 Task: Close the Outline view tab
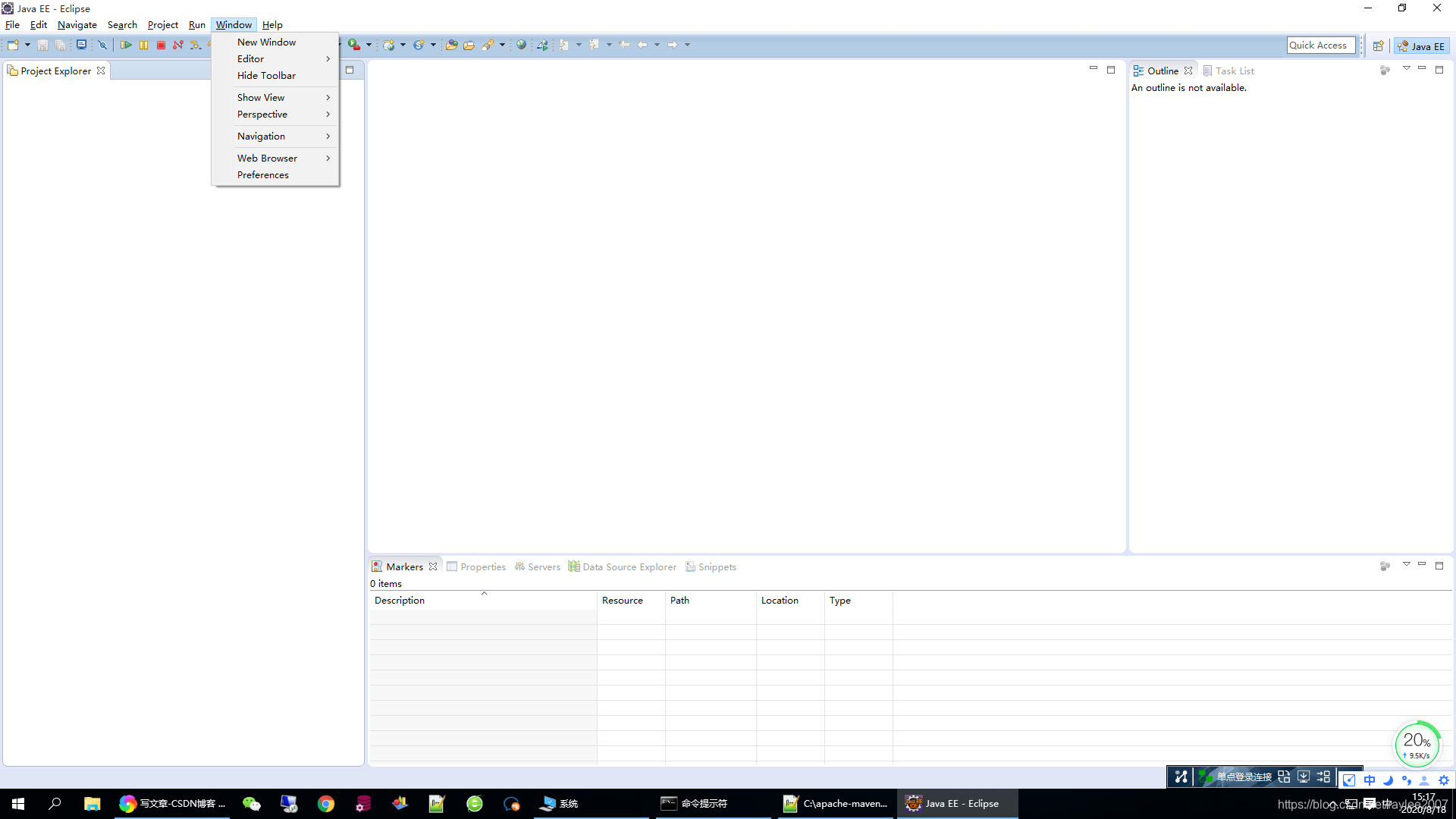1188,71
